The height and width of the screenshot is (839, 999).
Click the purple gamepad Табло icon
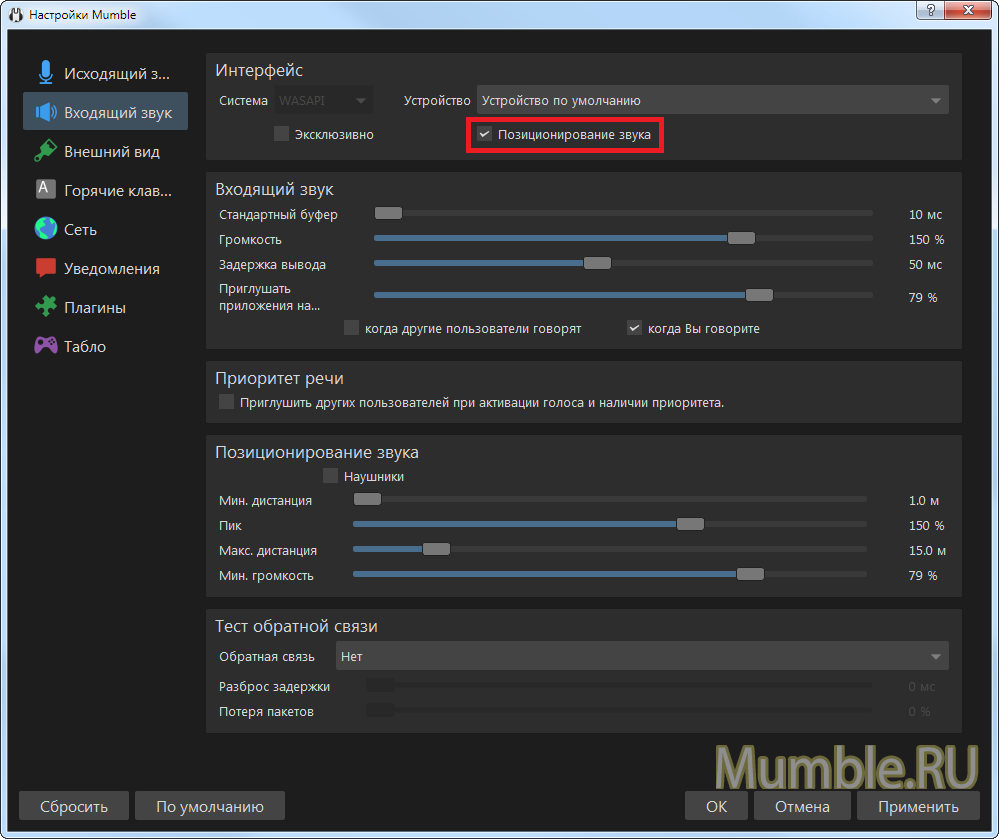click(45, 346)
